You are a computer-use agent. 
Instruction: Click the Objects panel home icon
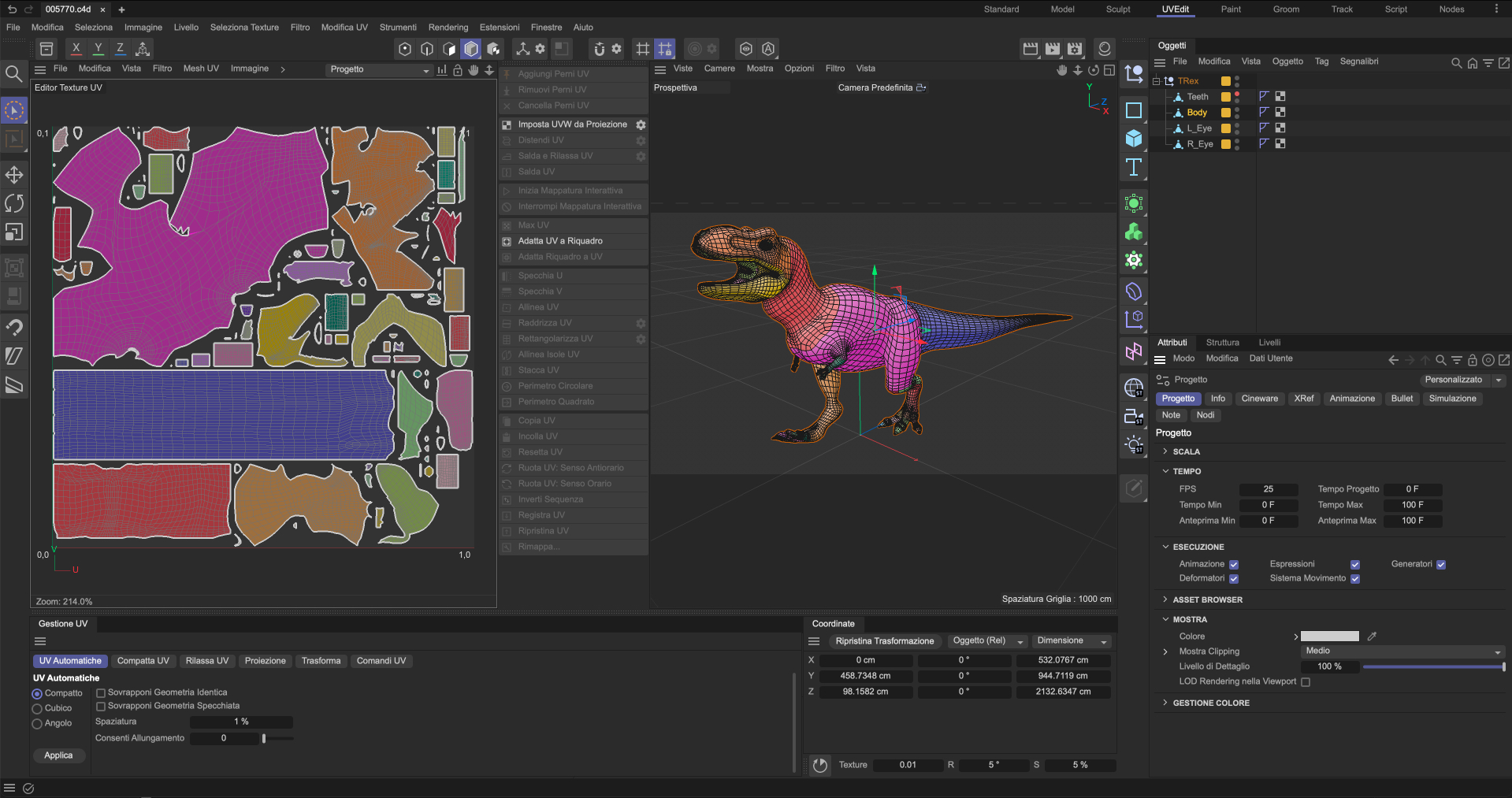(x=1472, y=63)
